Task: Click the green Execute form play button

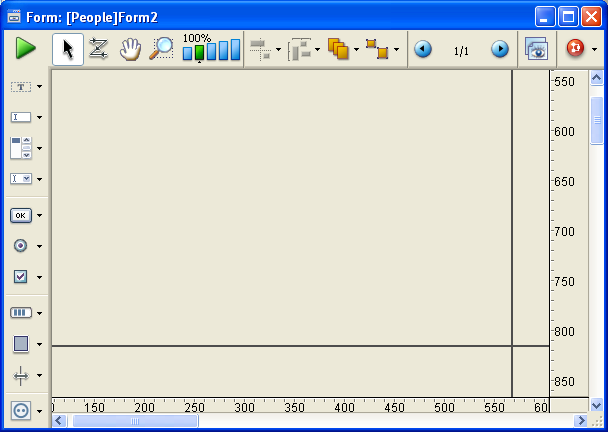Action: tap(25, 48)
